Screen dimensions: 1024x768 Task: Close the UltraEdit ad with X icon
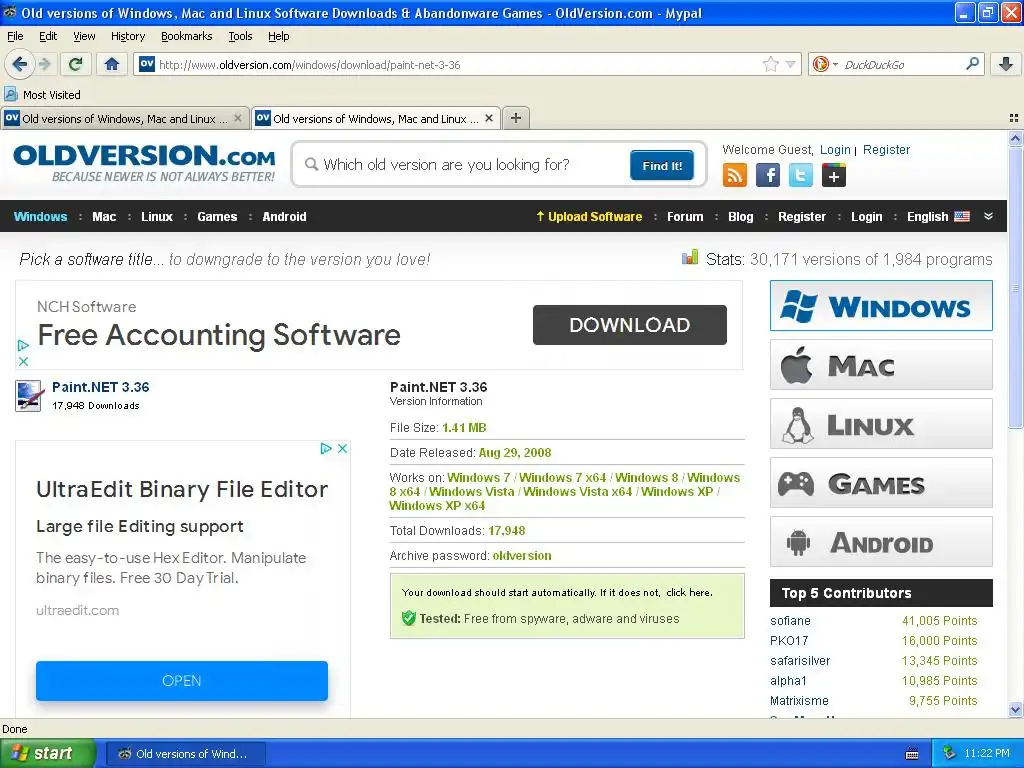(x=342, y=449)
